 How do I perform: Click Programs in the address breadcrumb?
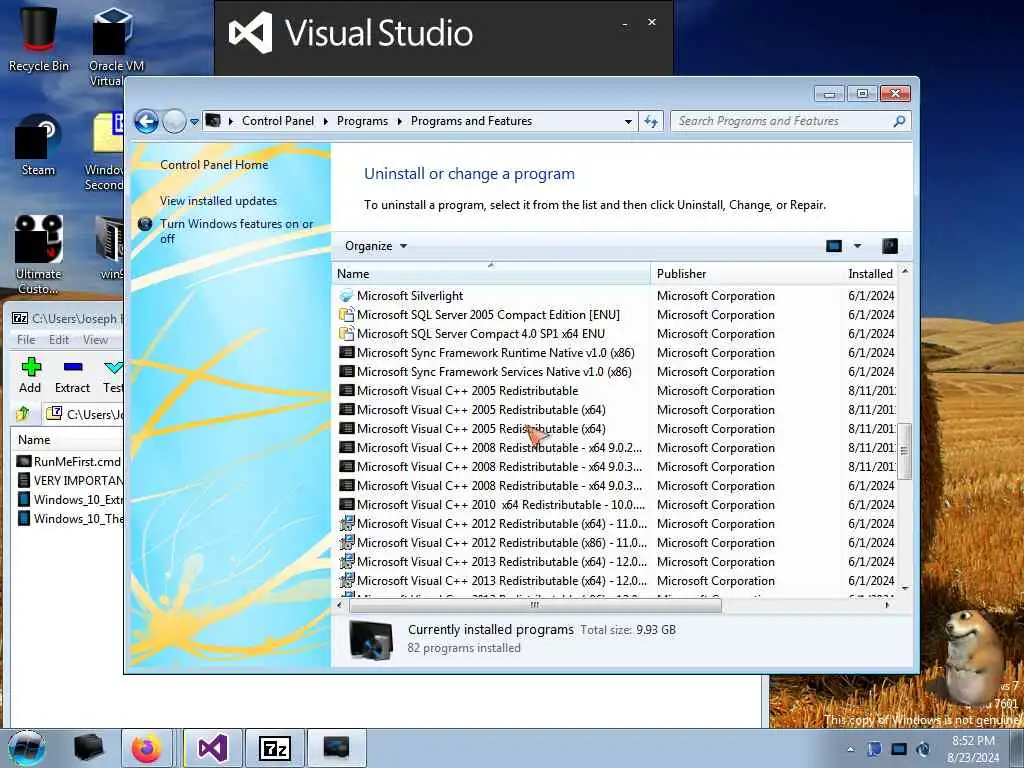point(362,121)
